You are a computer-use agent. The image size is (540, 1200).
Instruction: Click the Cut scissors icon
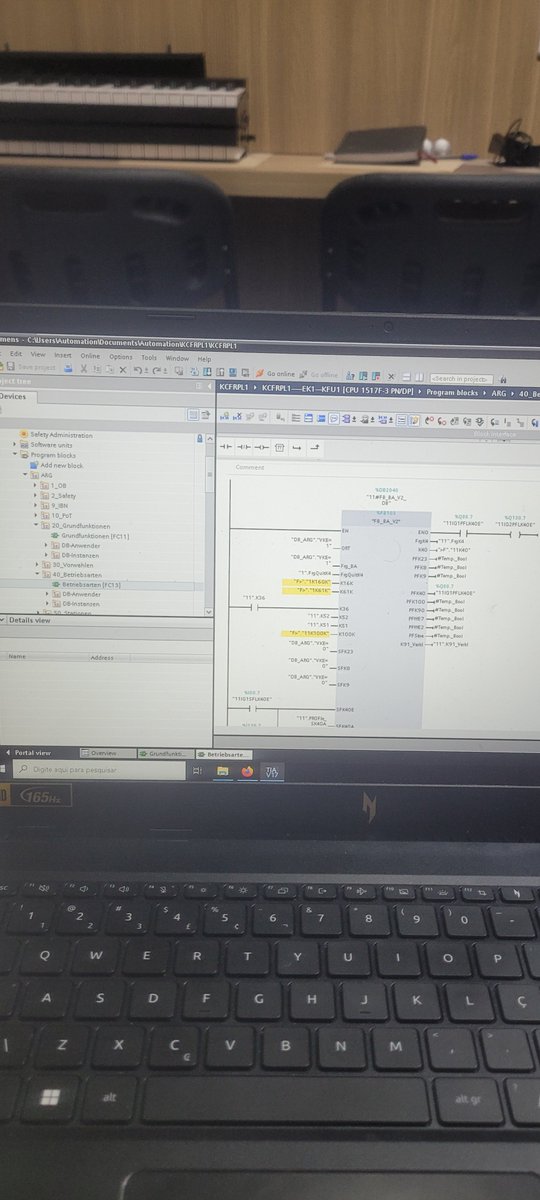(84, 369)
